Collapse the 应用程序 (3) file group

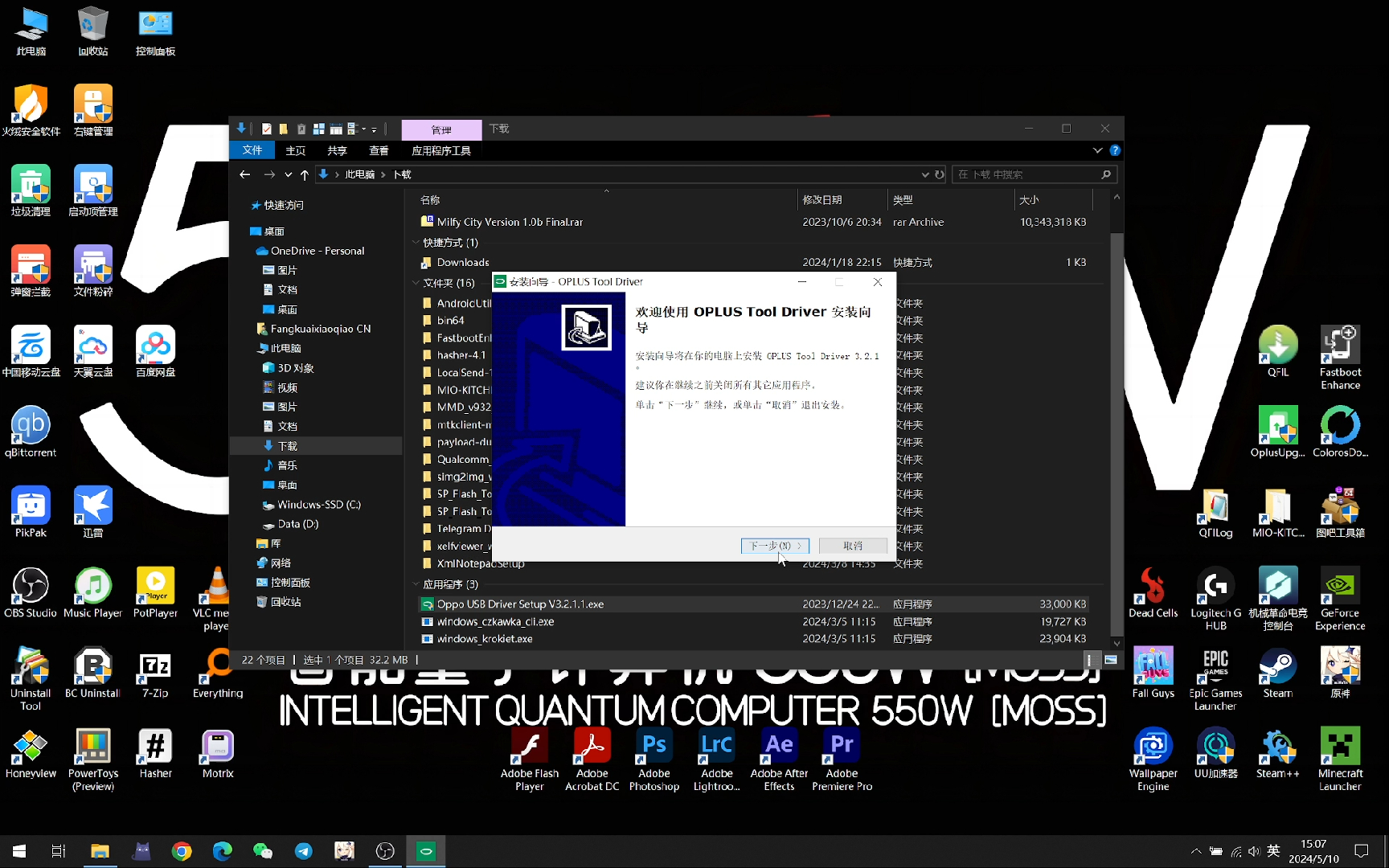[x=416, y=584]
